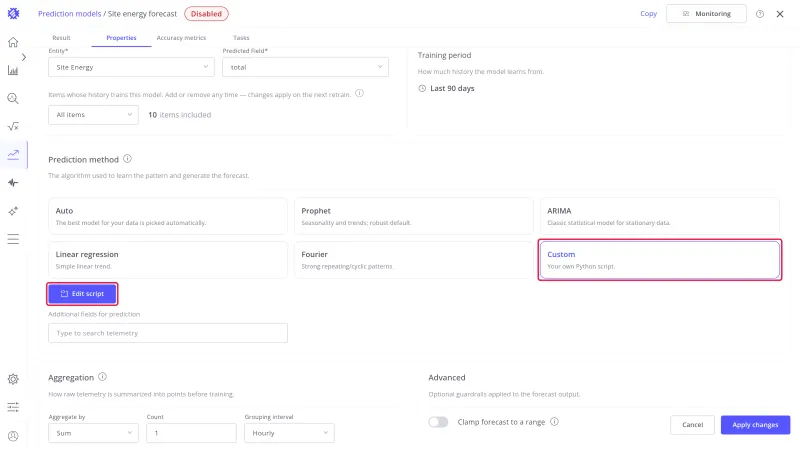Open the Entity dropdown Site Energy
Screen dimensions: 800x450
tap(132, 67)
